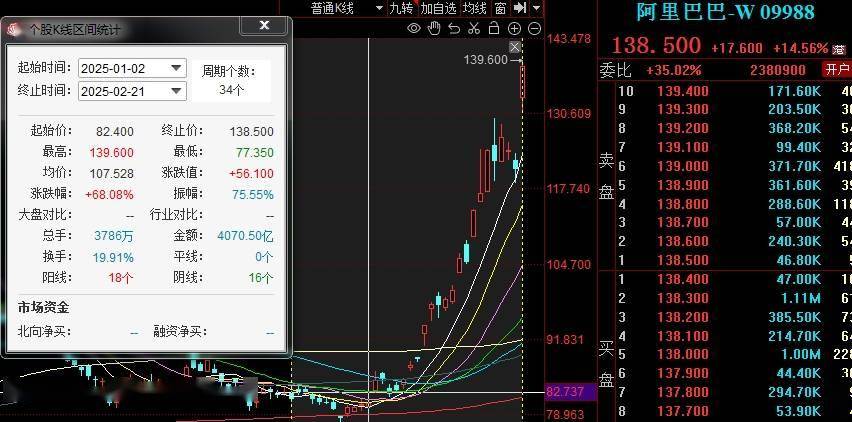Click the 市场资金 section heading

point(43,308)
